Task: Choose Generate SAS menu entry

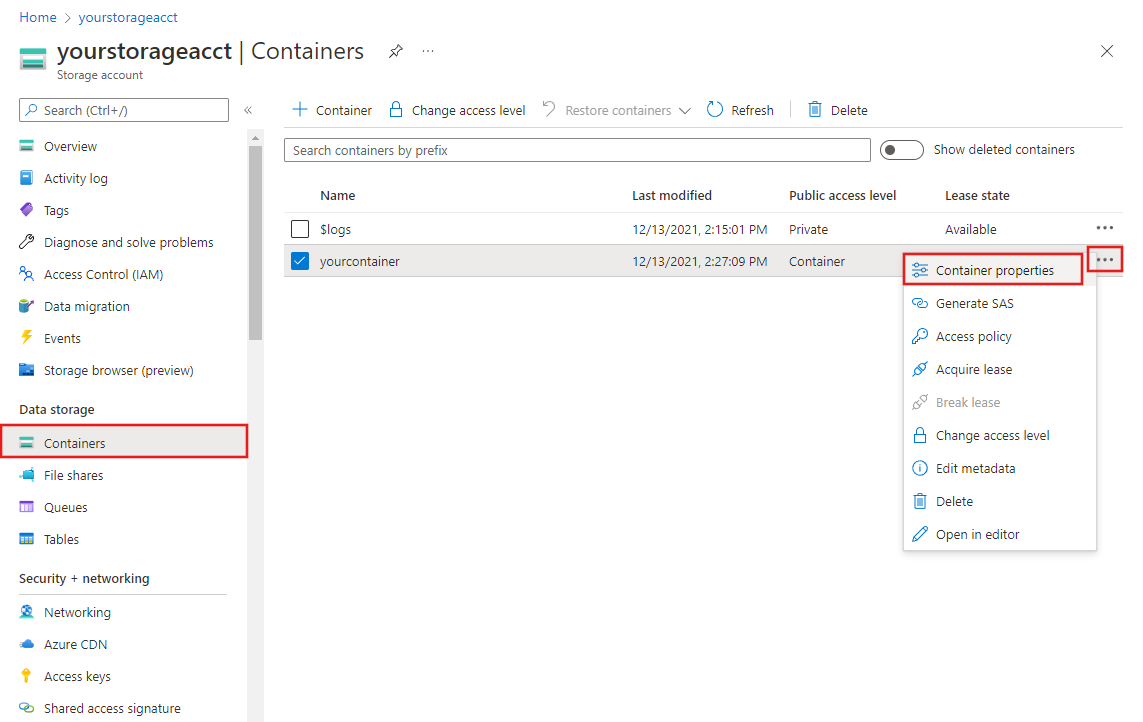Action: [x=999, y=303]
